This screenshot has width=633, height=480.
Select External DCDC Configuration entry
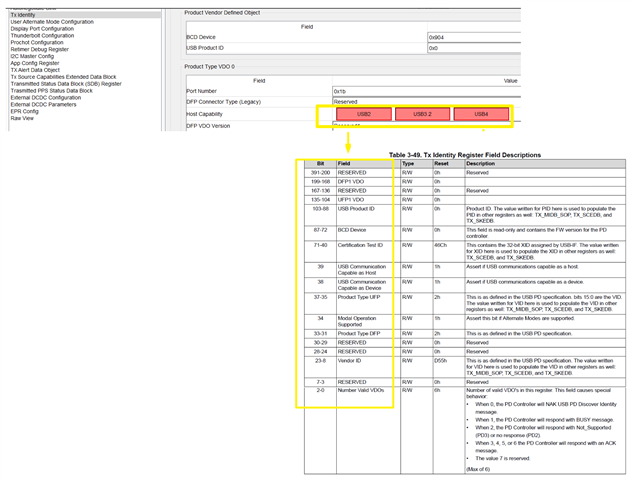coord(46,97)
